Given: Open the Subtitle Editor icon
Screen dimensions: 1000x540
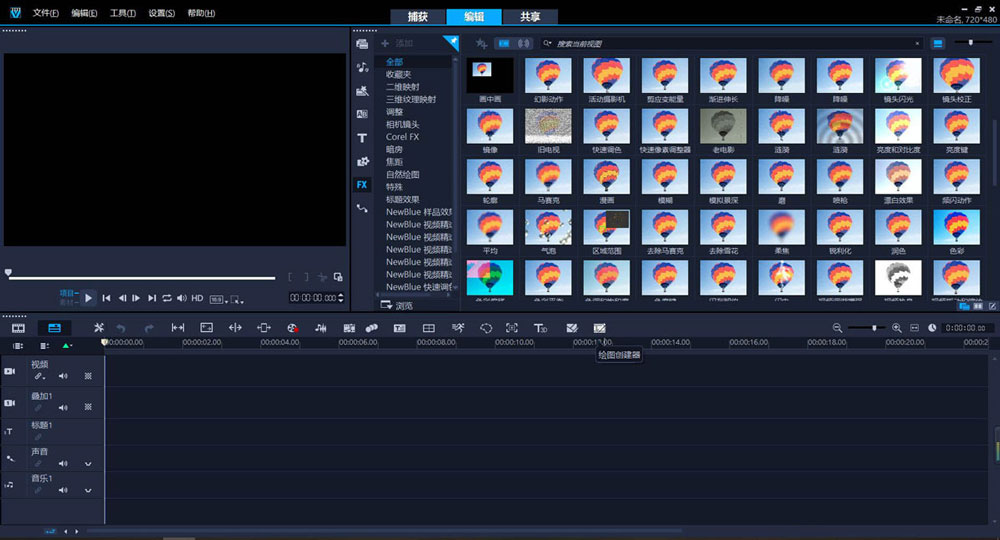Looking at the screenshot, I should click(x=400, y=328).
